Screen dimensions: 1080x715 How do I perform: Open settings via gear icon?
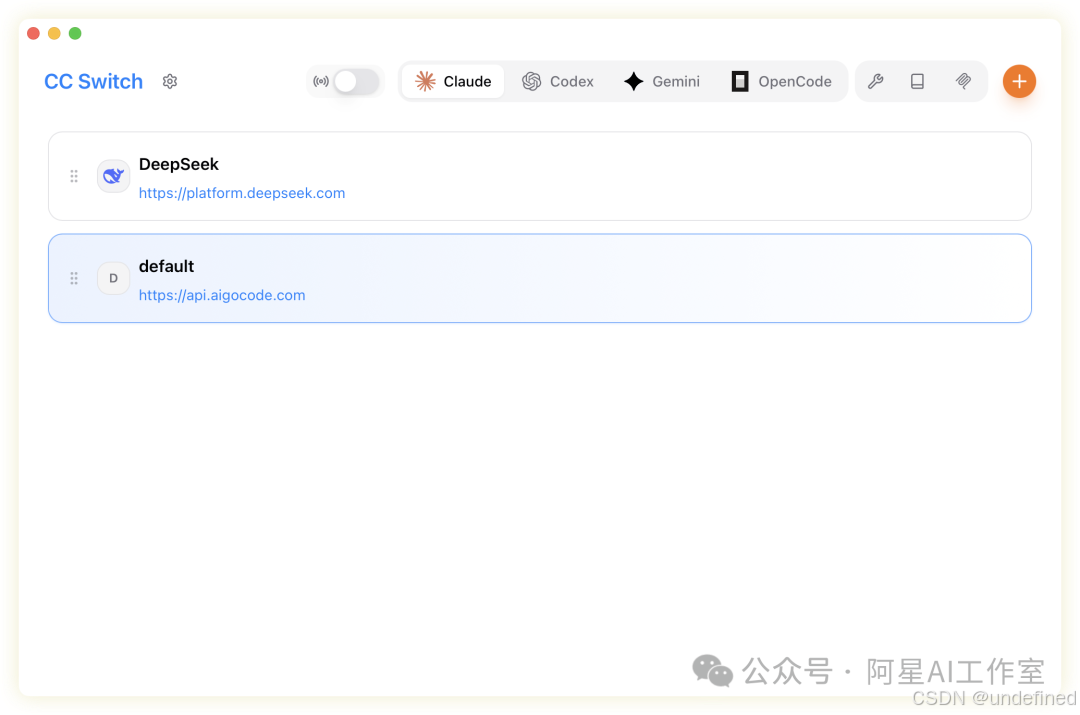170,81
